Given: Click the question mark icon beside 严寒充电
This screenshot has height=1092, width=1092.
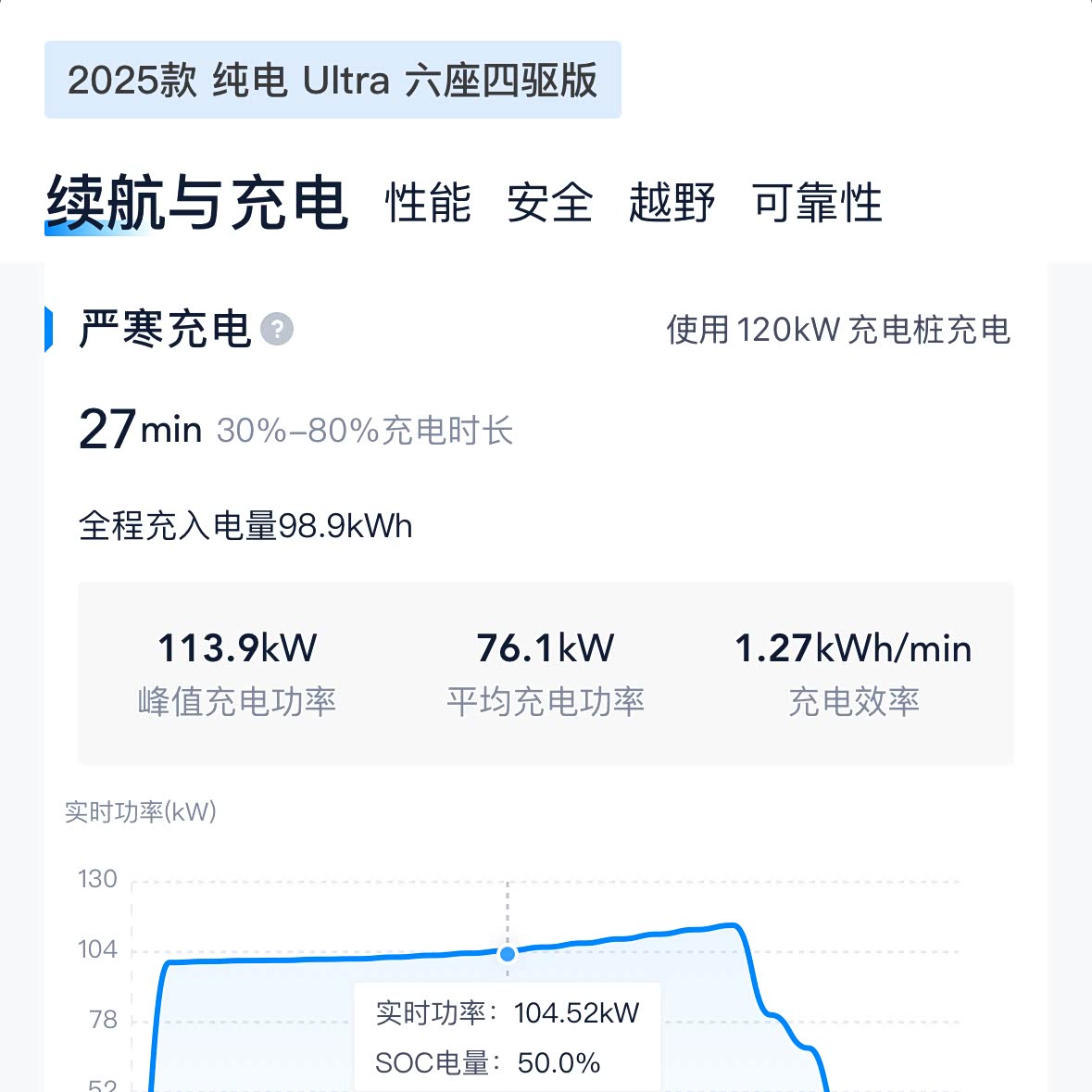Looking at the screenshot, I should pyautogui.click(x=277, y=330).
